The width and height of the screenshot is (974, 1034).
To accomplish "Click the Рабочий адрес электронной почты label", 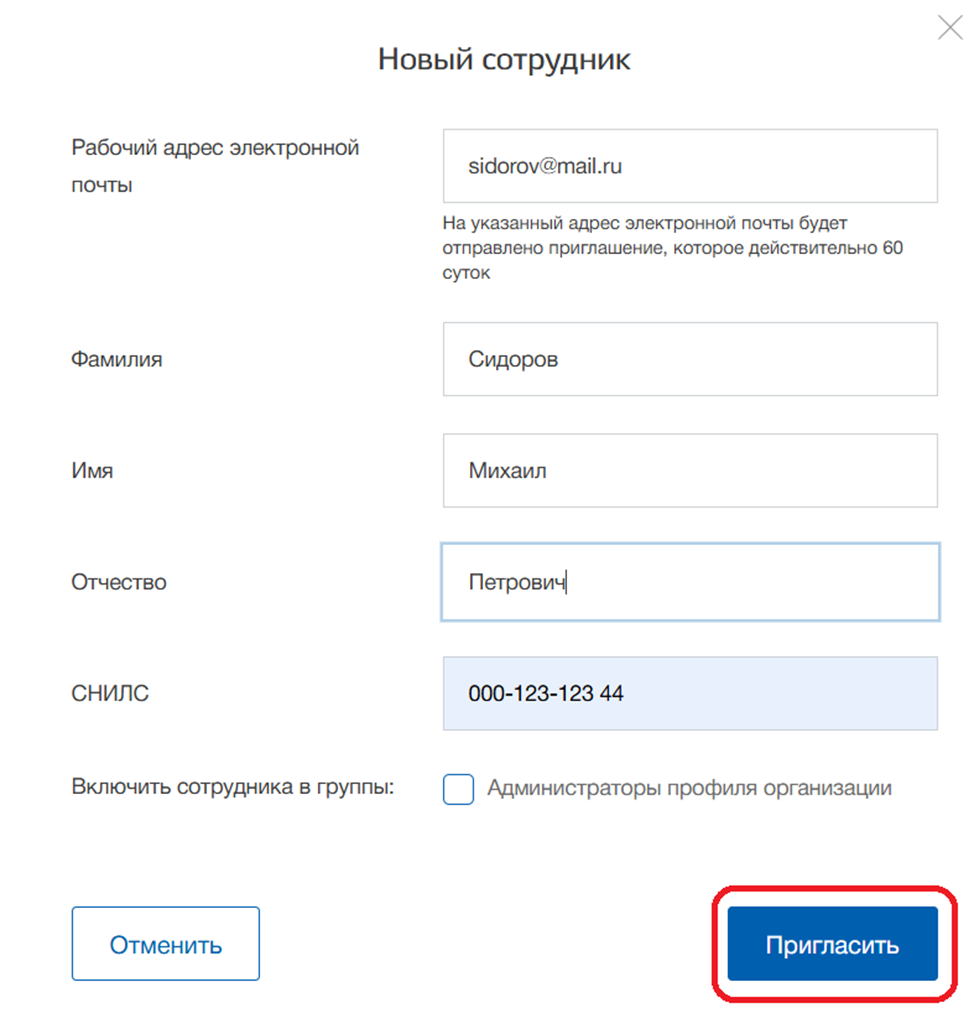I will coord(214,166).
